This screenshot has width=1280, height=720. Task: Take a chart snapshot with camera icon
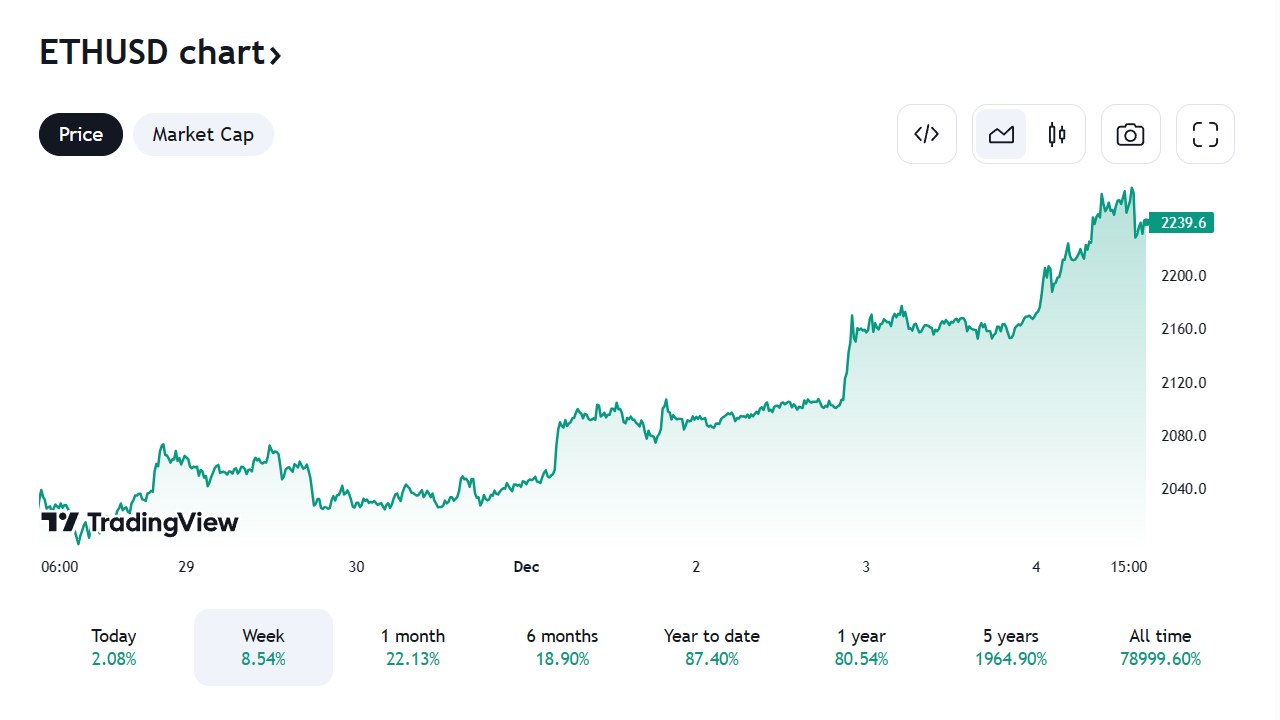pyautogui.click(x=1131, y=134)
